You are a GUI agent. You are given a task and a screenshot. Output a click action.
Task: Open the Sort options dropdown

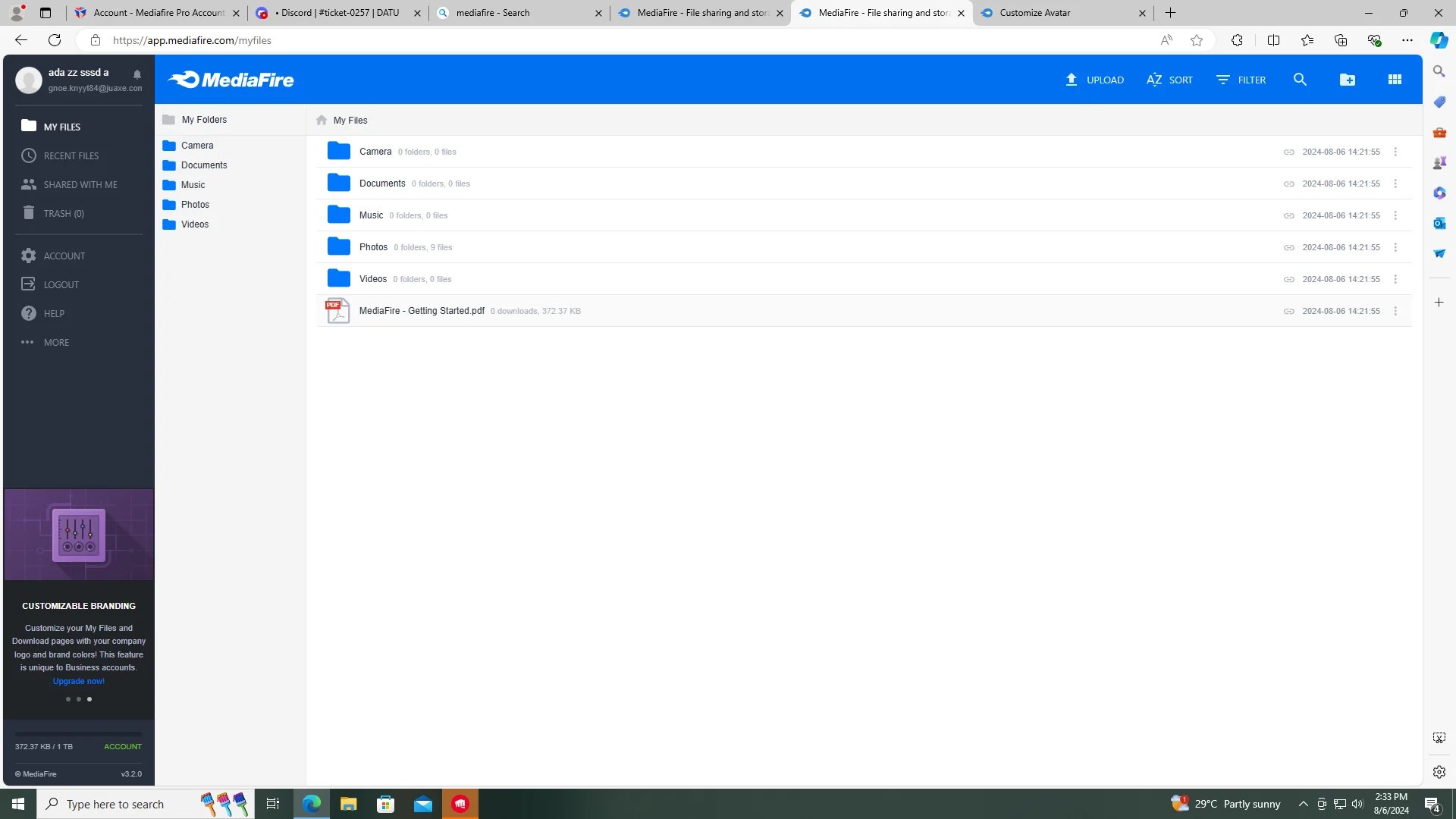point(1169,80)
